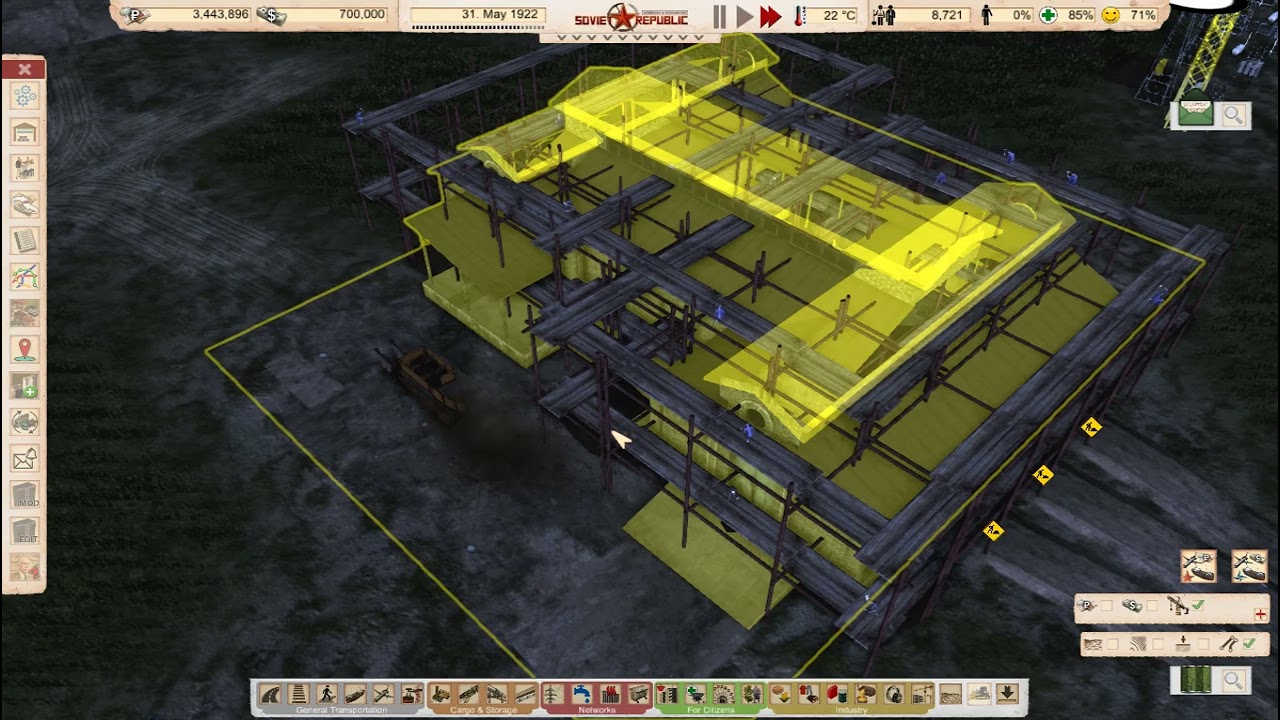Open the globe trade arrows icon
Screen dimensions: 1280x720
(25, 422)
